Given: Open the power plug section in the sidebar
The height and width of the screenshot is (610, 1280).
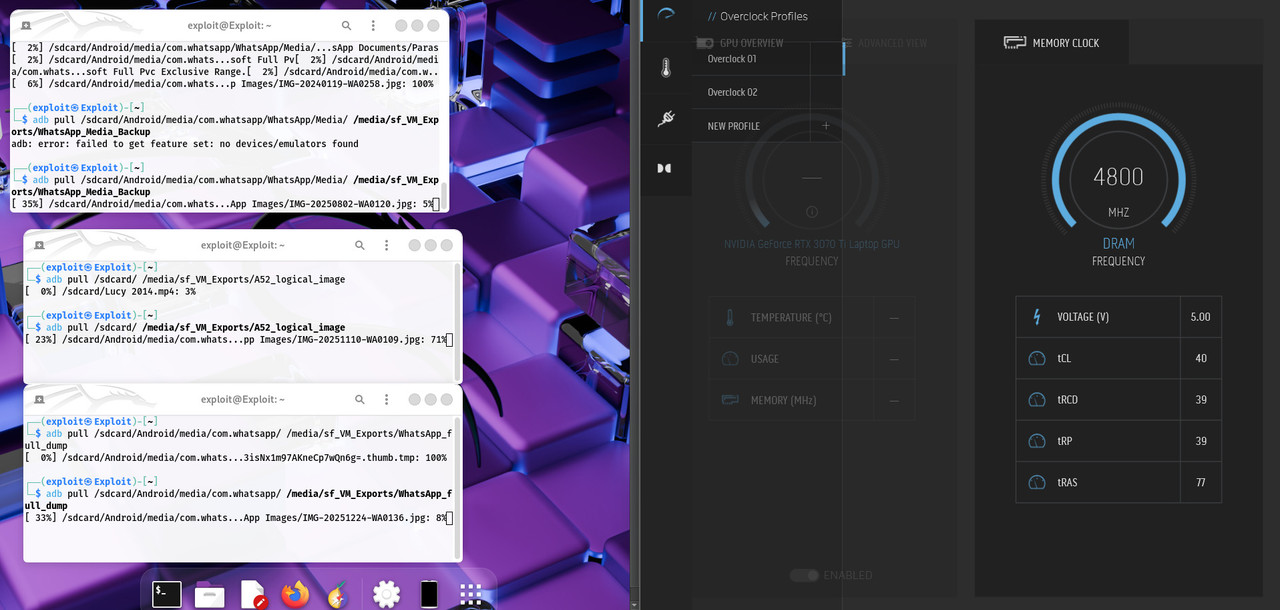Looking at the screenshot, I should [665, 118].
